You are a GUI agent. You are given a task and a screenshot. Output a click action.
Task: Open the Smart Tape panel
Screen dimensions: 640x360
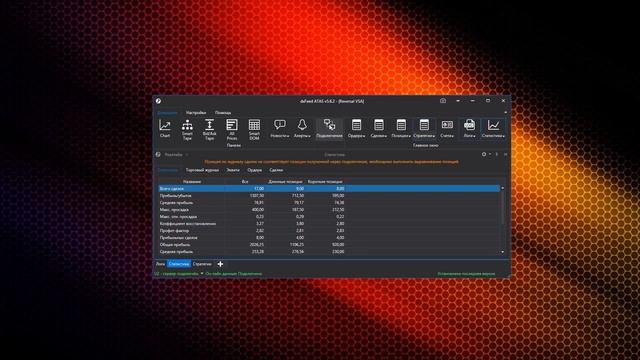[187, 130]
